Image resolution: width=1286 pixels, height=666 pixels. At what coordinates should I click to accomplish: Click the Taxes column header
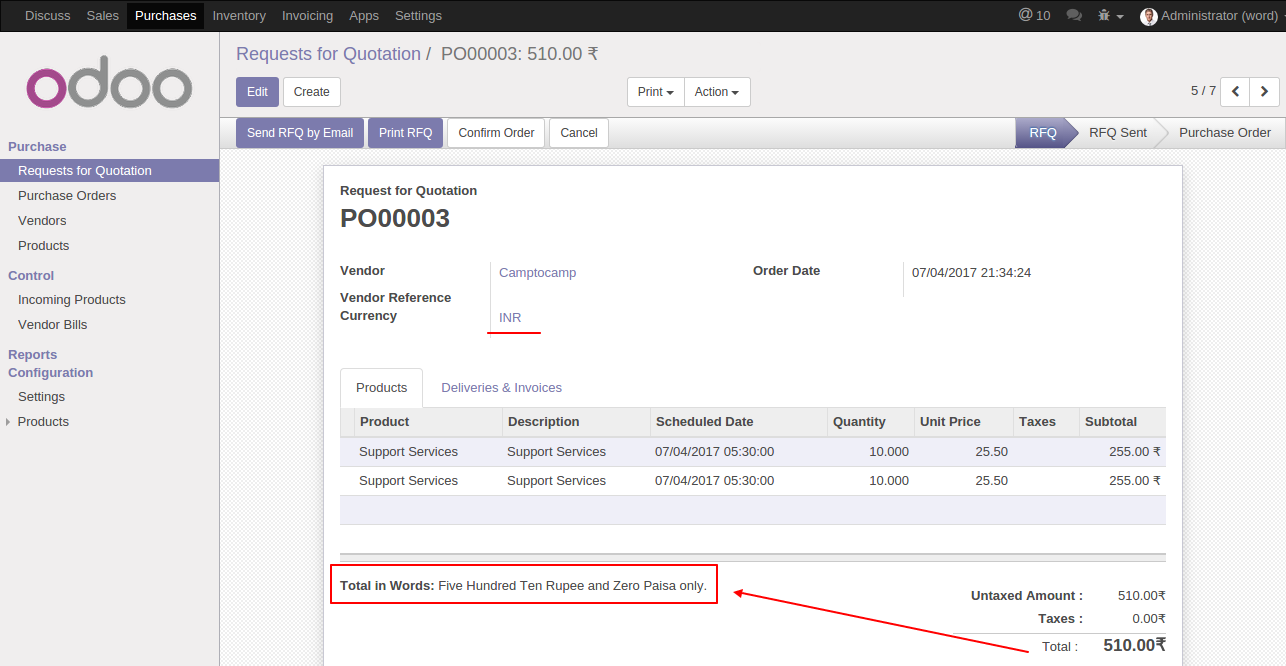click(1047, 422)
